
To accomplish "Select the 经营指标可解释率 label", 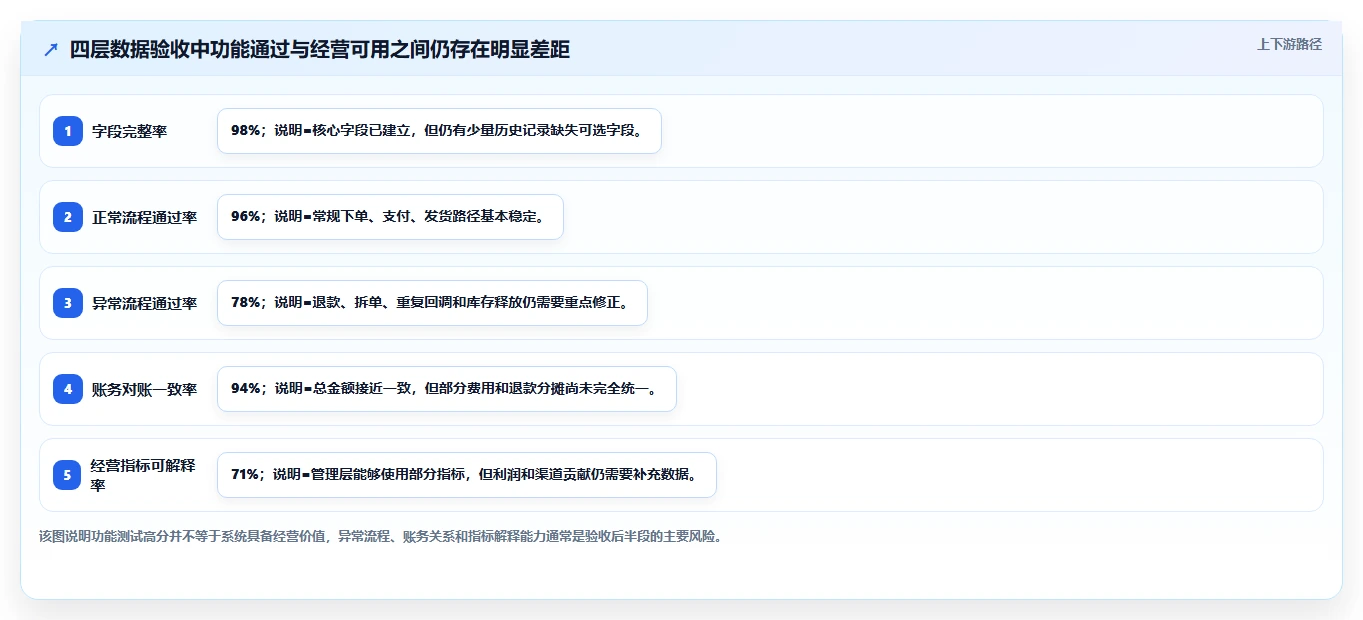I will [143, 475].
